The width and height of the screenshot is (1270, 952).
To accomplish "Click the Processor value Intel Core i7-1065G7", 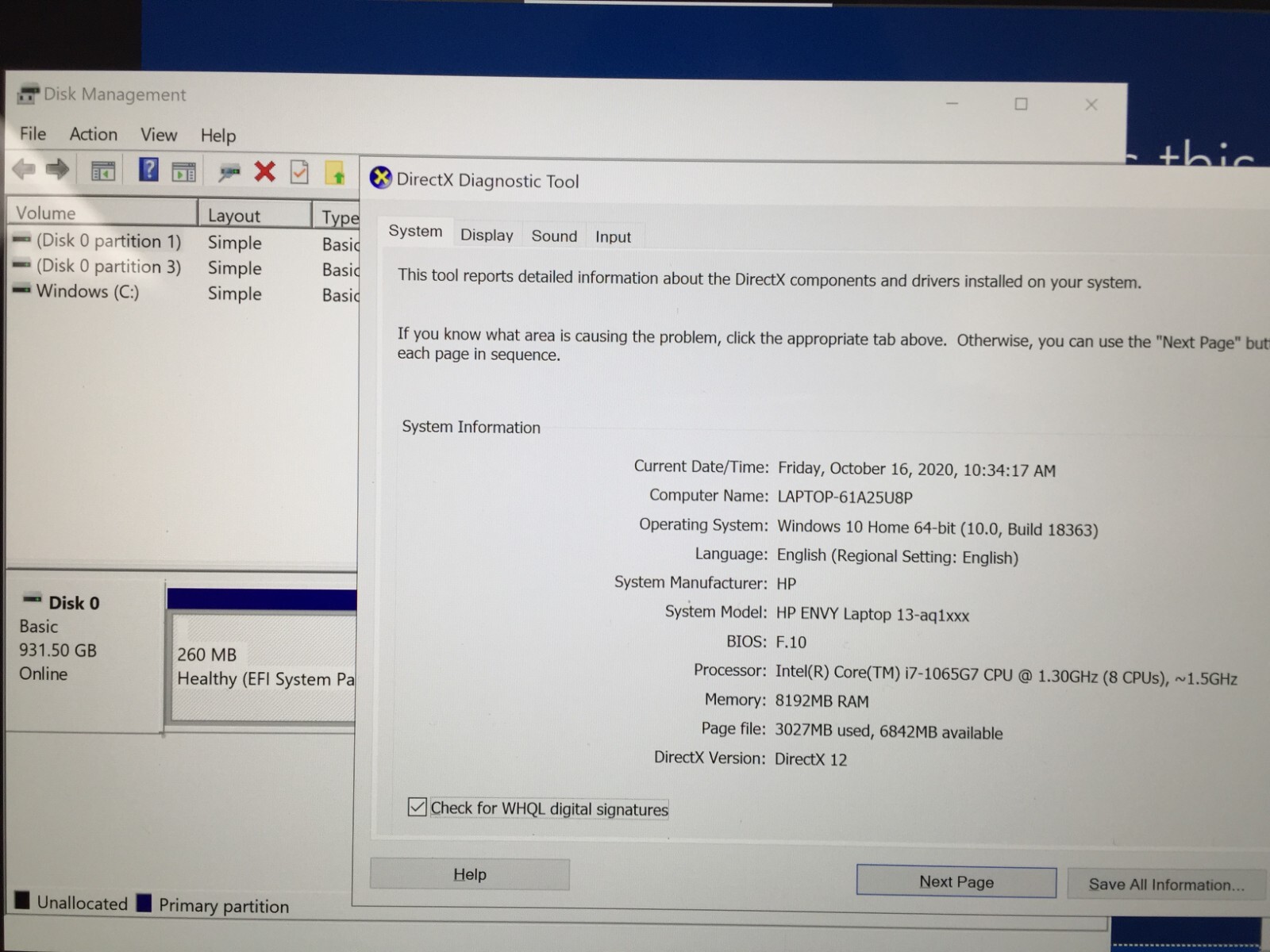I will pyautogui.click(x=1006, y=675).
